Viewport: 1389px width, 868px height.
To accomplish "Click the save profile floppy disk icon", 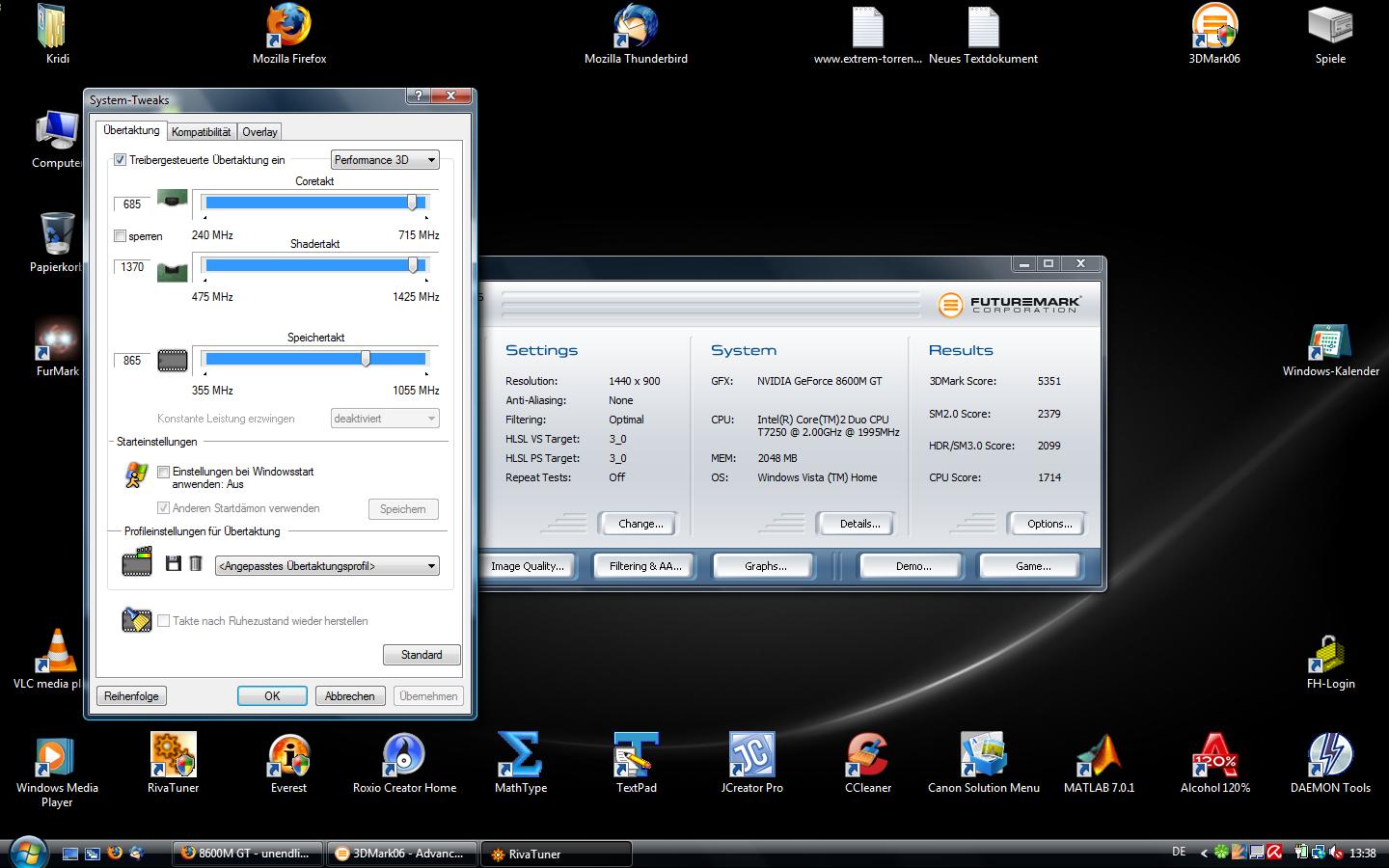I will (x=174, y=563).
